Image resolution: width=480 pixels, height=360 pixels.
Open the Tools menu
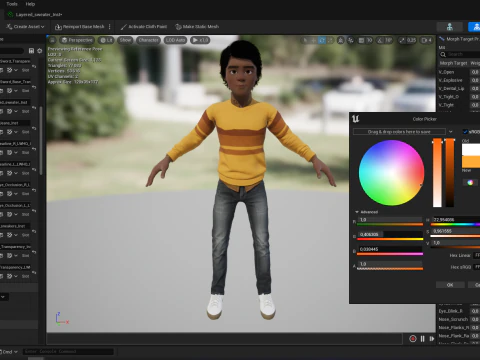[12, 4]
